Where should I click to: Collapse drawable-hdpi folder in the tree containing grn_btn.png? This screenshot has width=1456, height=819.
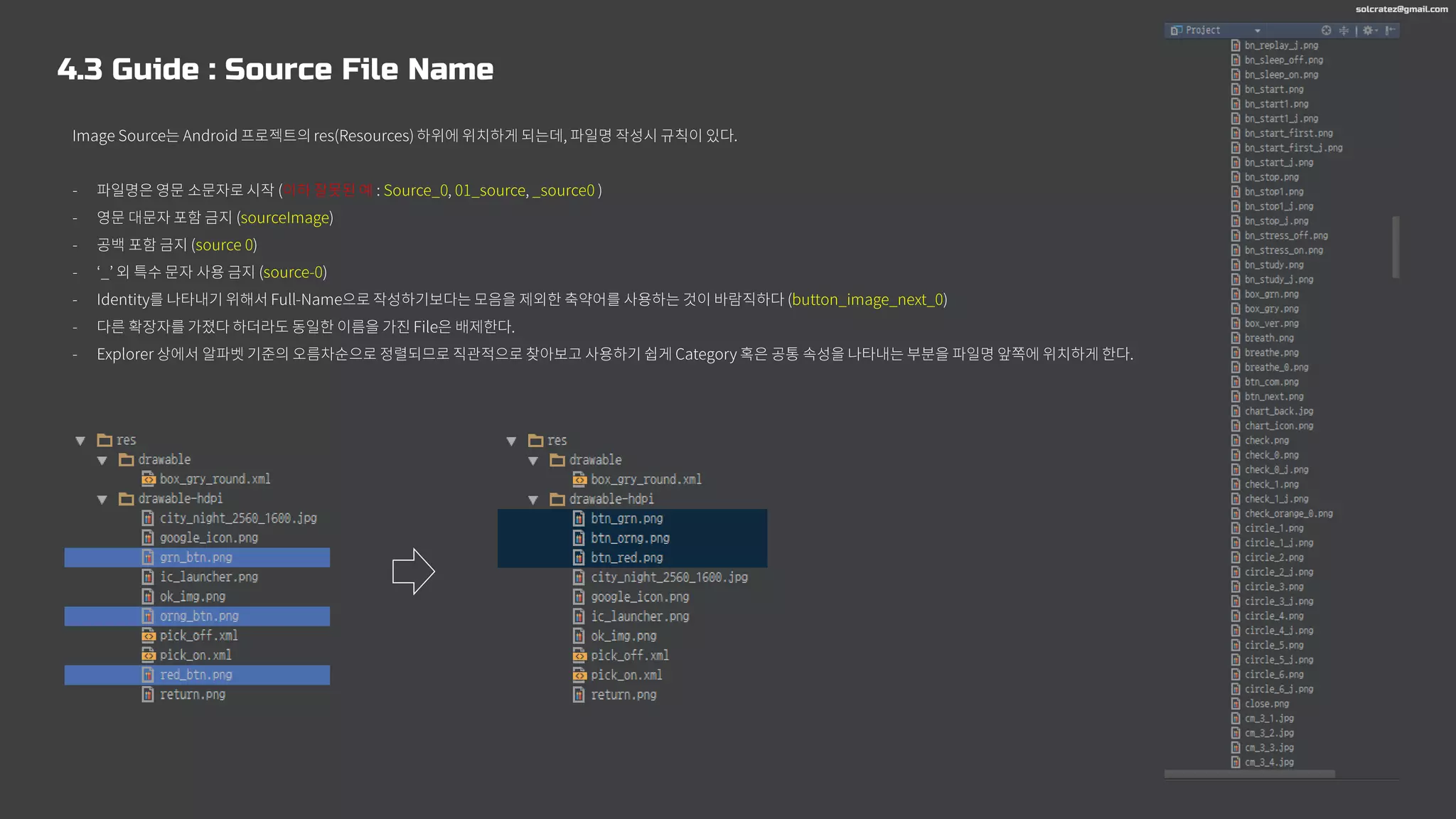[x=102, y=500]
